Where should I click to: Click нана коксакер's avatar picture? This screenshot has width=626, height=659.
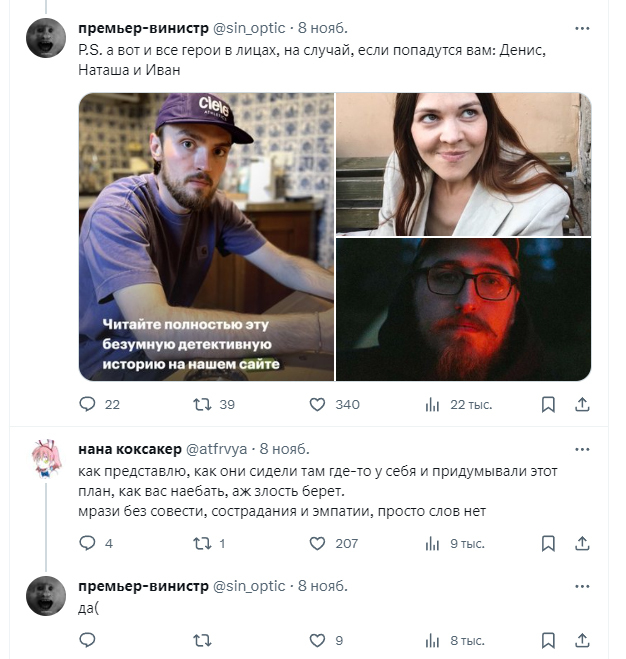46,458
